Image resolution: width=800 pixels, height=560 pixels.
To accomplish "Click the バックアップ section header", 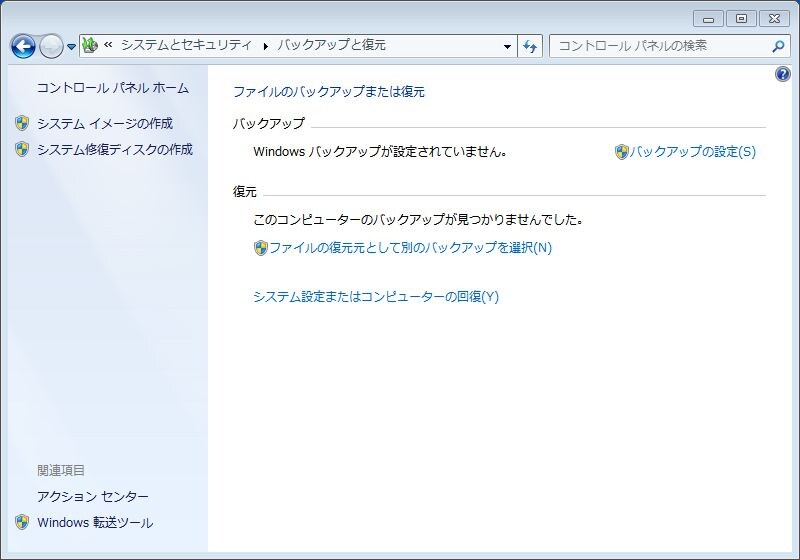I will tap(269, 123).
